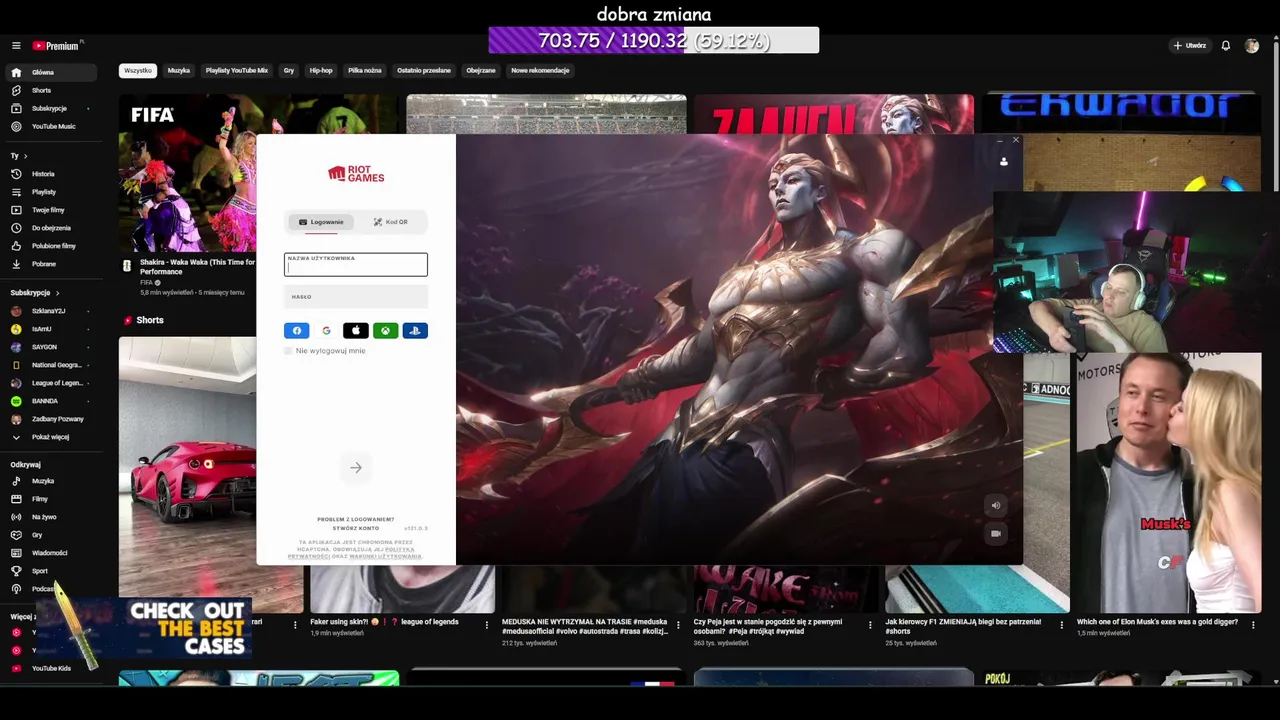Expand the 'Ty' section chevron

pyautogui.click(x=25, y=156)
